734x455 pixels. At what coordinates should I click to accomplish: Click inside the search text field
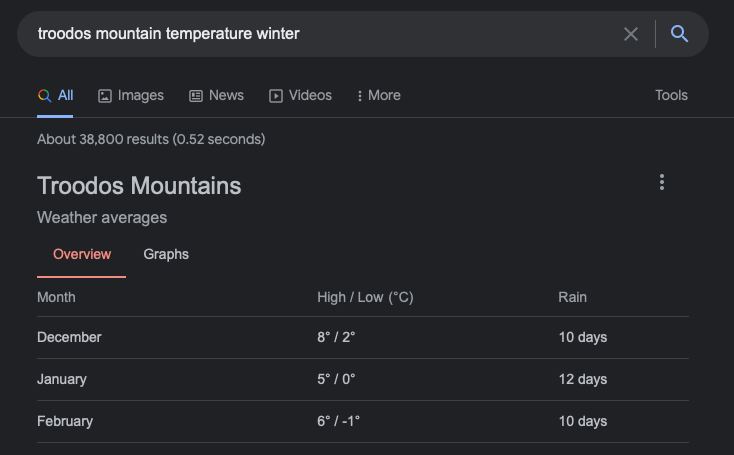323,34
